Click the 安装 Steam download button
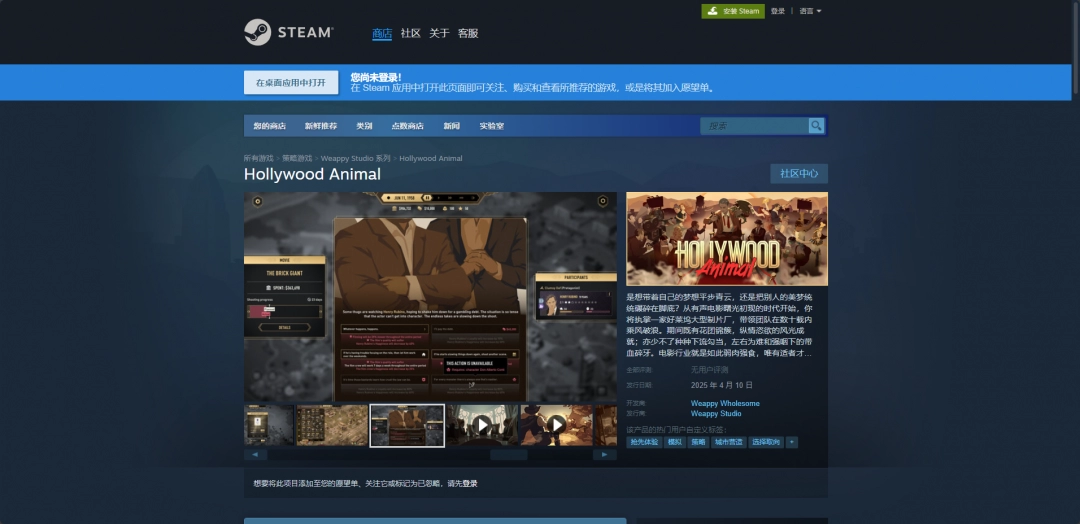Viewport: 1080px width, 524px height. click(732, 11)
